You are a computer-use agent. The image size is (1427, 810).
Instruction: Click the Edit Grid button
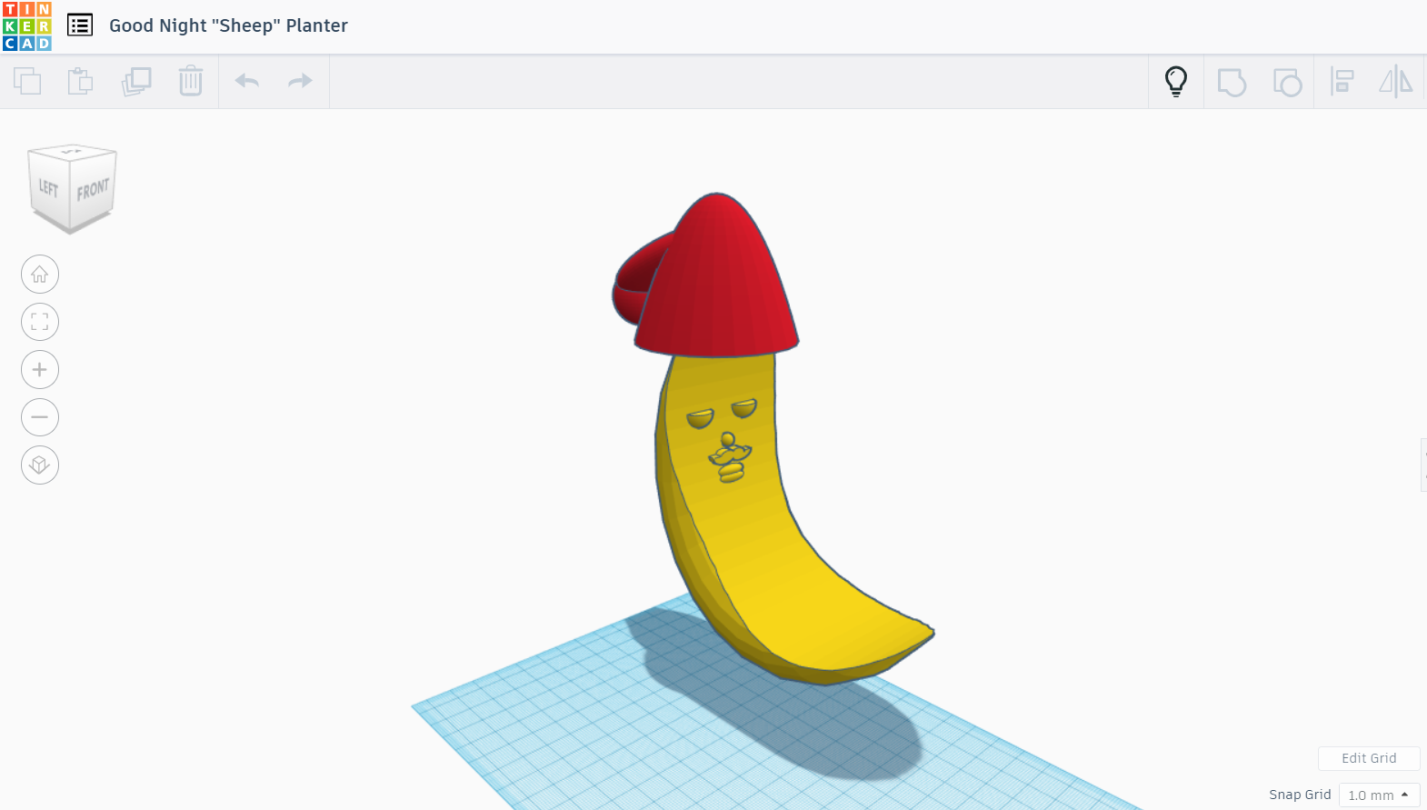(1369, 758)
